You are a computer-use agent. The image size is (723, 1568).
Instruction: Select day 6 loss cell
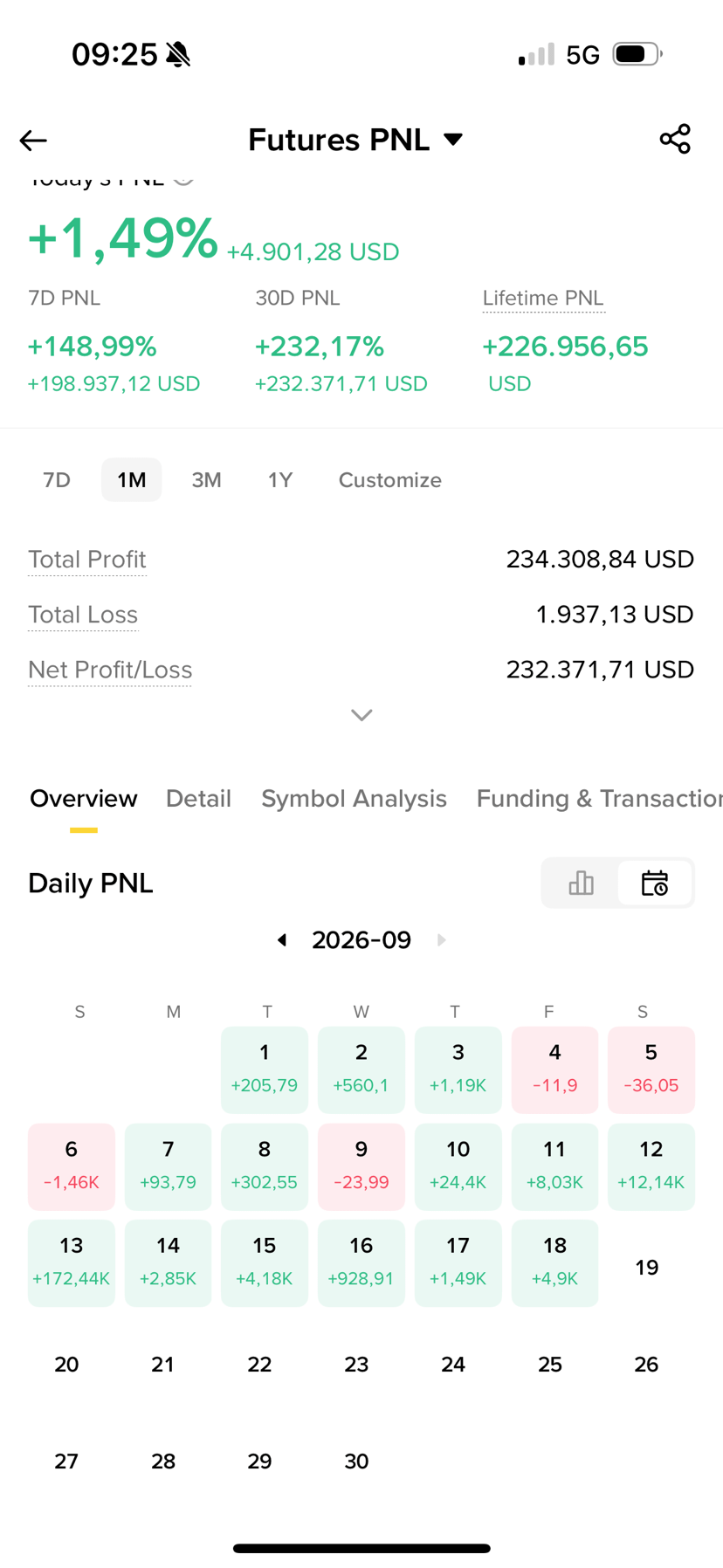[x=72, y=1166]
